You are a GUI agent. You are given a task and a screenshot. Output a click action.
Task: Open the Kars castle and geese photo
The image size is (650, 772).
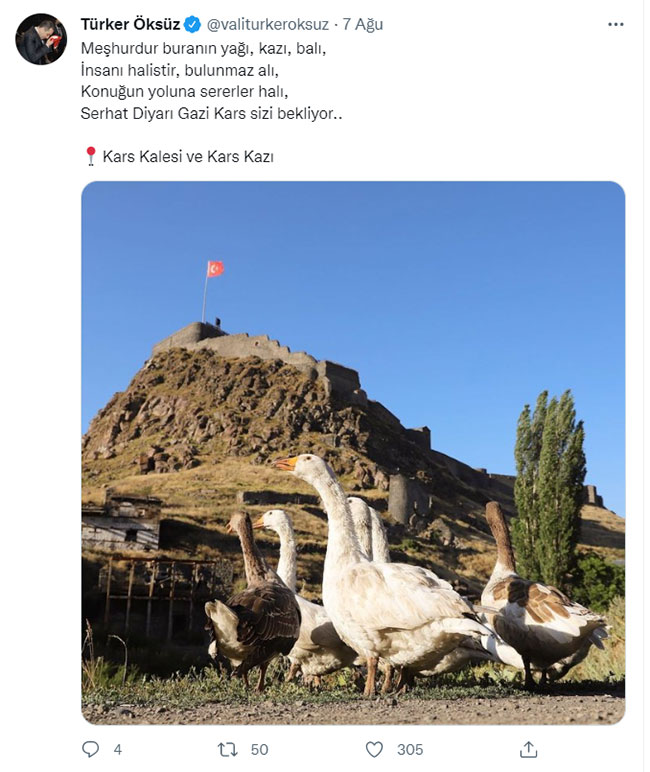353,452
